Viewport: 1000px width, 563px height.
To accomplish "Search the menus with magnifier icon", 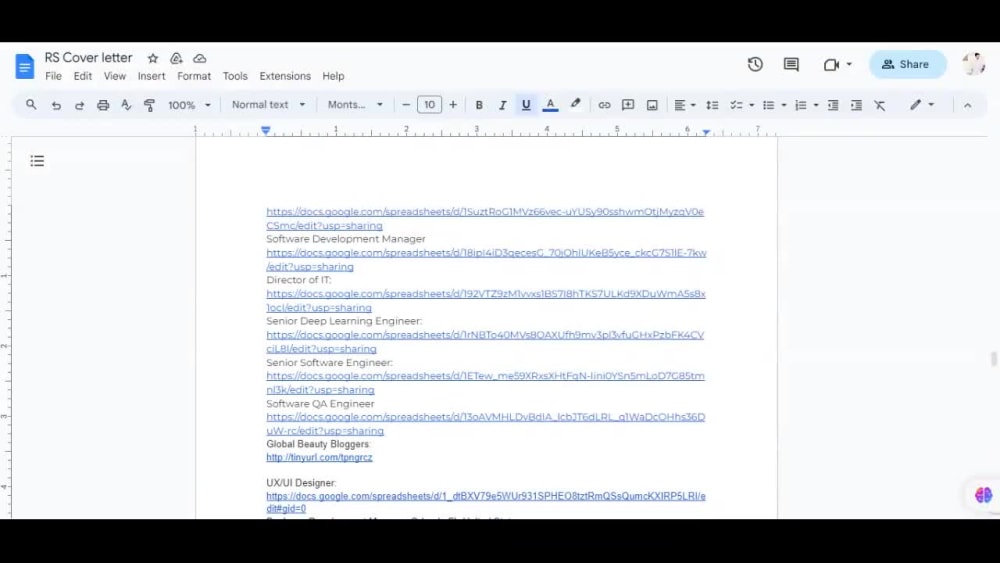I will tap(31, 105).
